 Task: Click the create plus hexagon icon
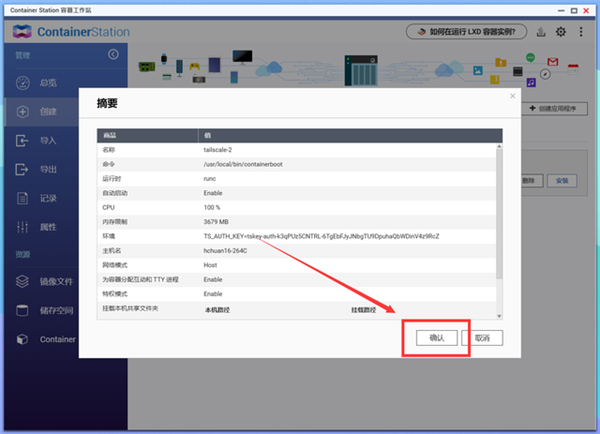point(23,112)
